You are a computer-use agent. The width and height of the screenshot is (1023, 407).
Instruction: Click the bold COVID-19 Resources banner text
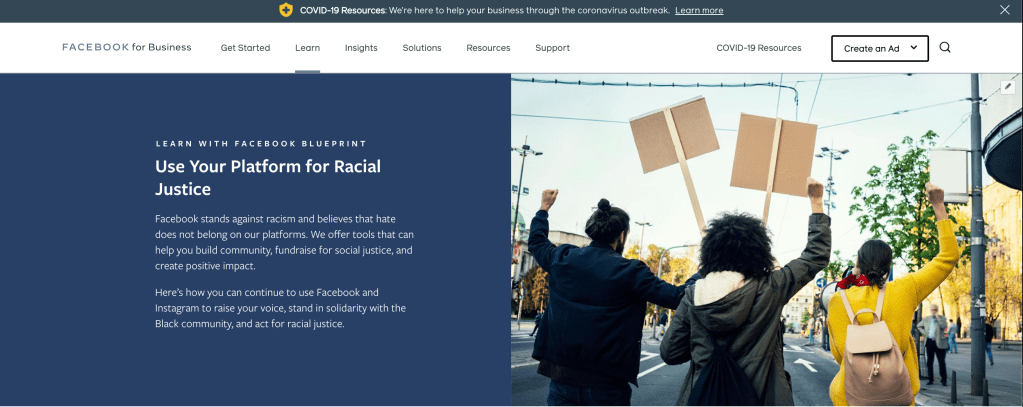pos(341,10)
